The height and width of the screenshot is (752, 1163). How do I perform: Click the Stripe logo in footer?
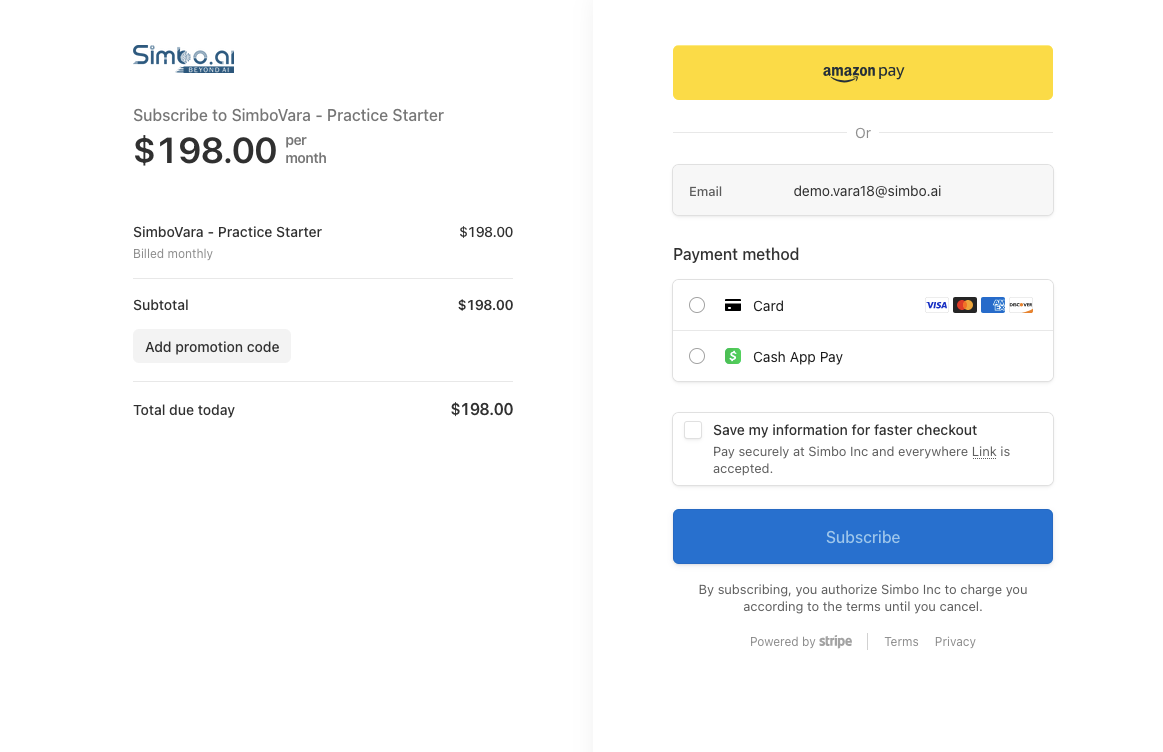(x=835, y=642)
